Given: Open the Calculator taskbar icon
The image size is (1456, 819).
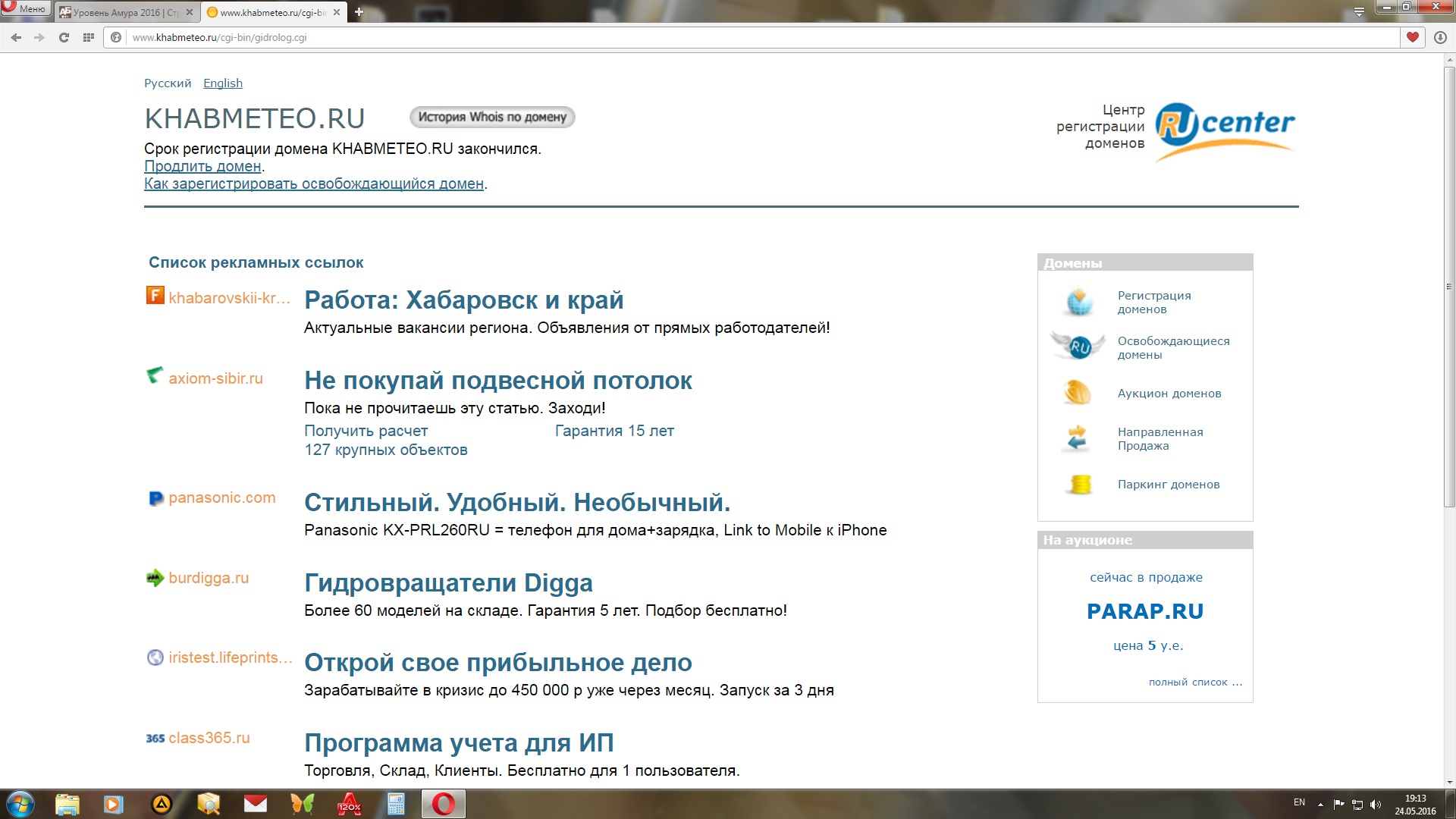Looking at the screenshot, I should pyautogui.click(x=396, y=804).
